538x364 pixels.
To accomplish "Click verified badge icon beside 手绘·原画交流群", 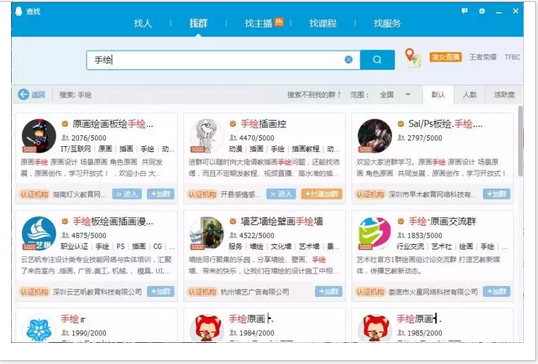I will coord(400,221).
